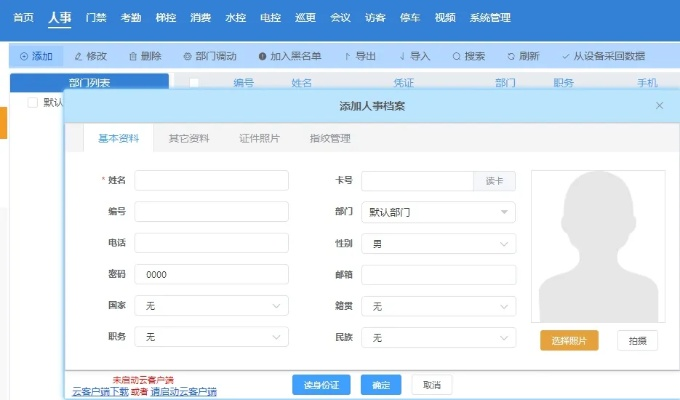Click the 删除 (Delete) trash icon
The height and width of the screenshot is (400, 680).
point(132,56)
